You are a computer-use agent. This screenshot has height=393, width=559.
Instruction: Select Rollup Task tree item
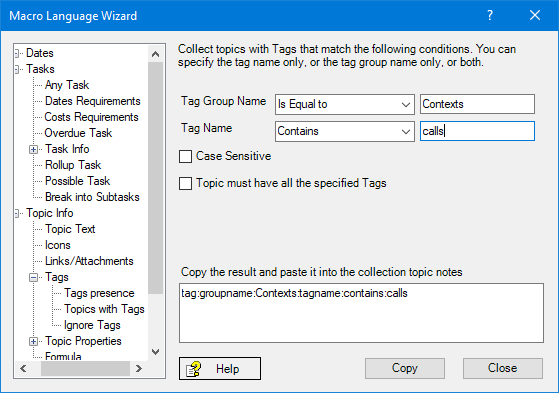point(73,165)
